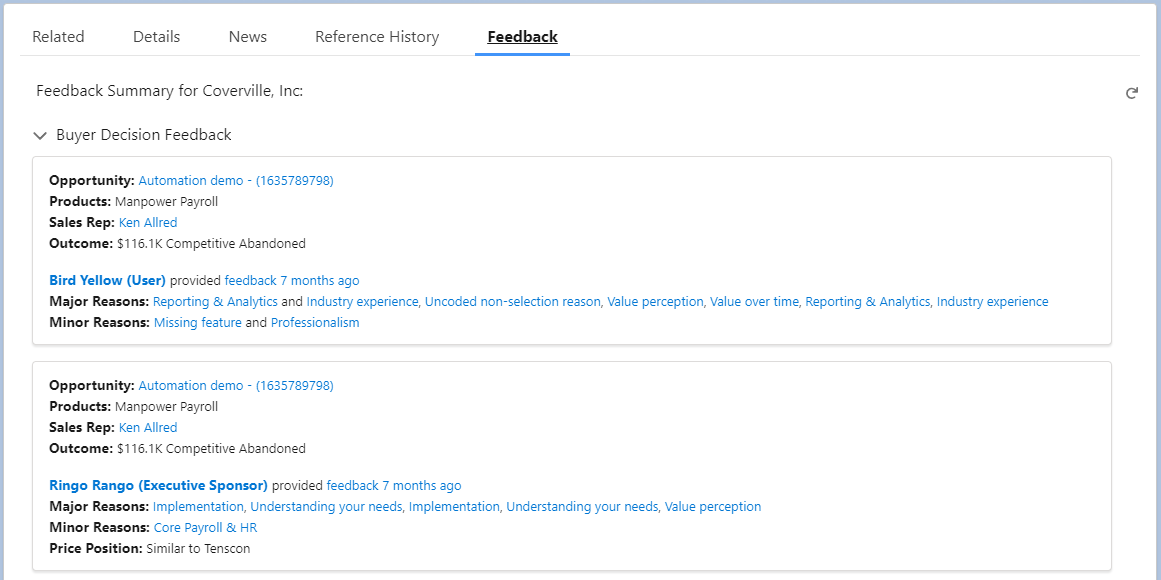
Task: Click second Reporting & Analytics link after Value over time
Action: click(x=868, y=301)
